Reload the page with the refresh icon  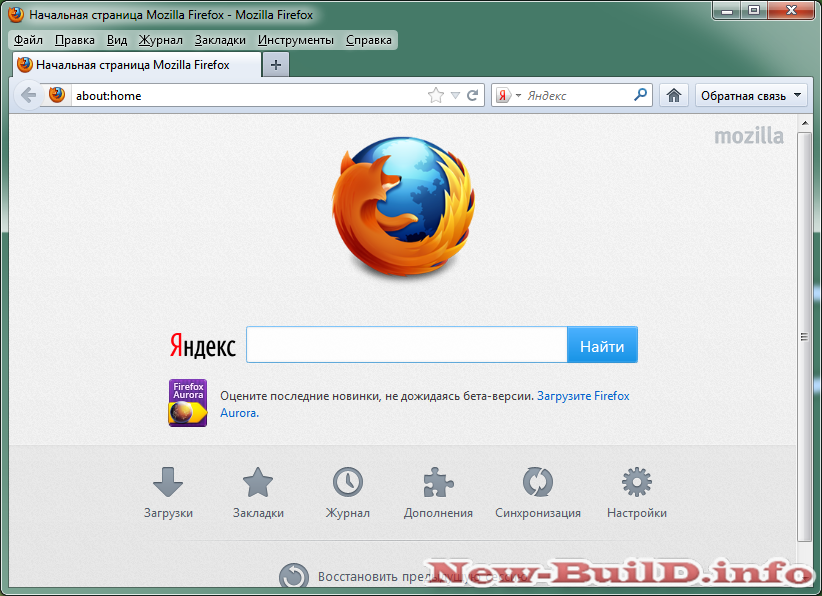click(x=472, y=95)
